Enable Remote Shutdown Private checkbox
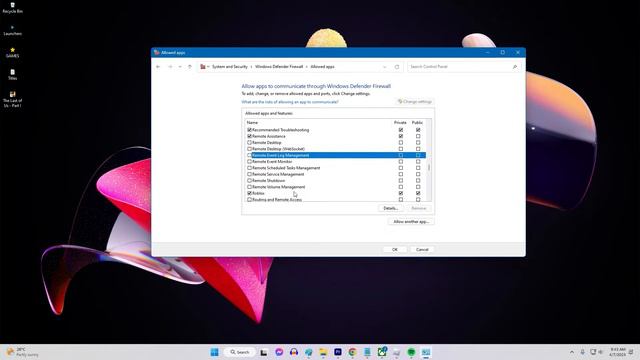This screenshot has height=360, width=640. pos(401,180)
